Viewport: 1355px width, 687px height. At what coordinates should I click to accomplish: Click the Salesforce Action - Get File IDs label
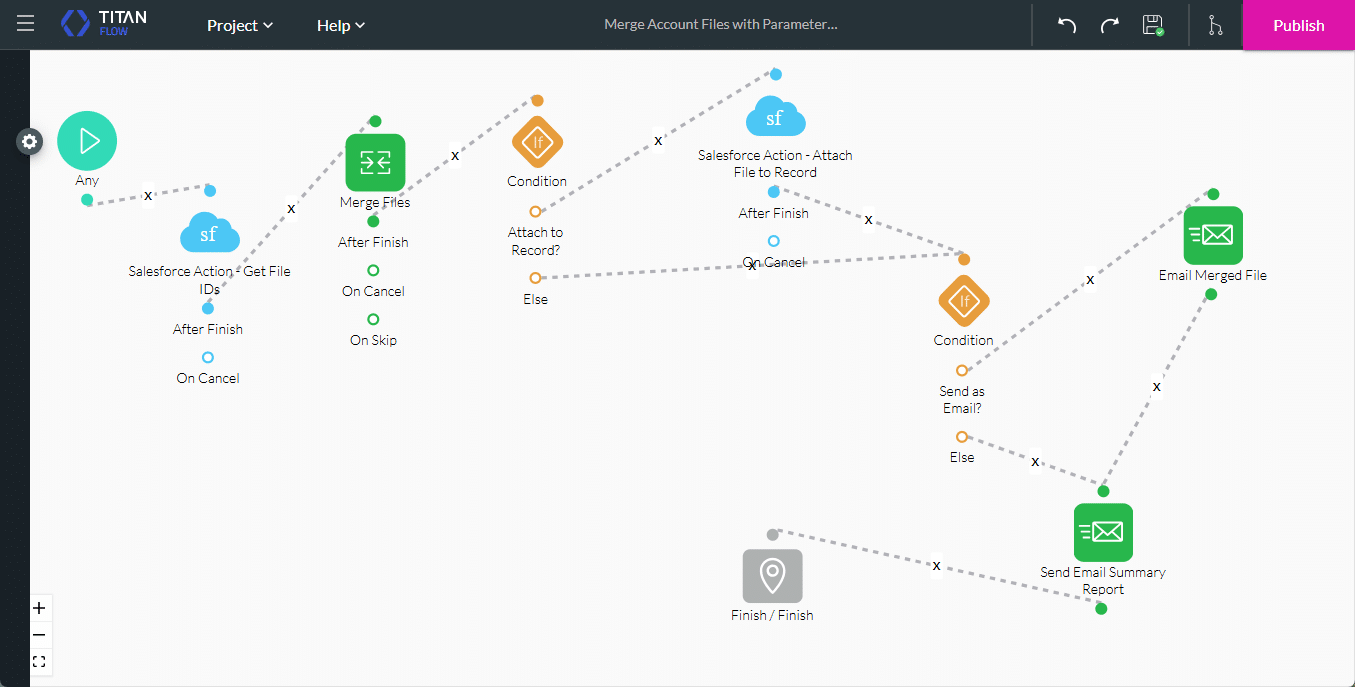pyautogui.click(x=209, y=279)
